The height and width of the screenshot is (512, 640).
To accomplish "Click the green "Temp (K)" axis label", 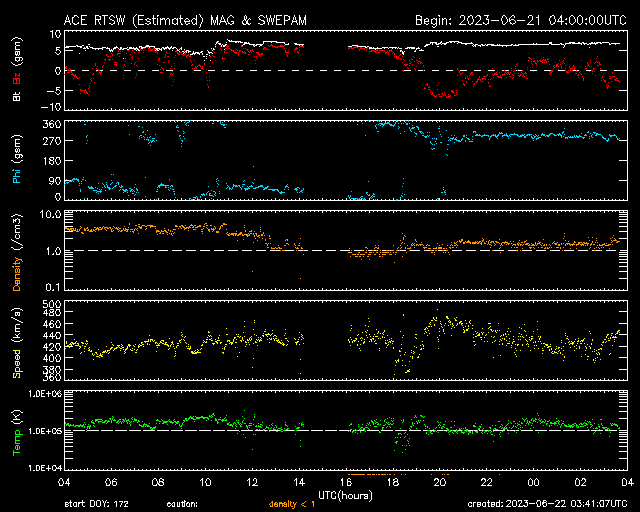I will click(x=17, y=432).
